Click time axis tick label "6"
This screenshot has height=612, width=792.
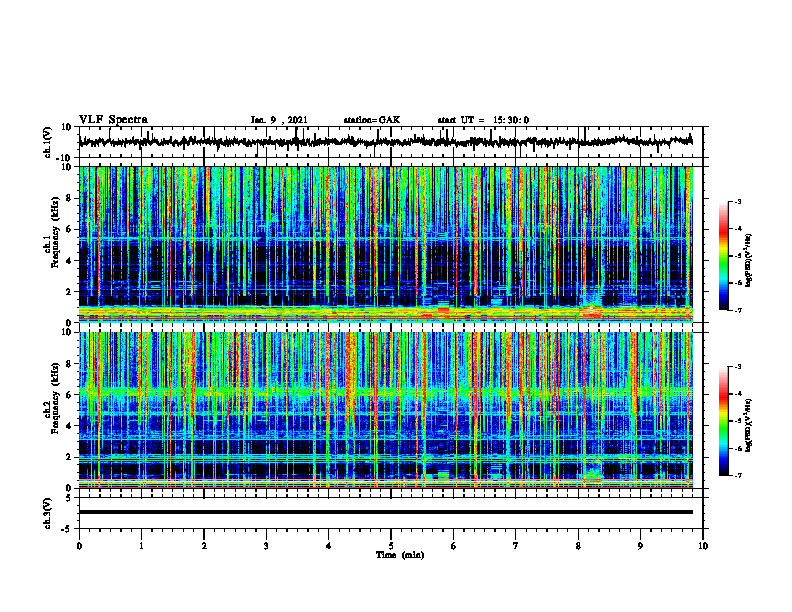click(x=454, y=546)
